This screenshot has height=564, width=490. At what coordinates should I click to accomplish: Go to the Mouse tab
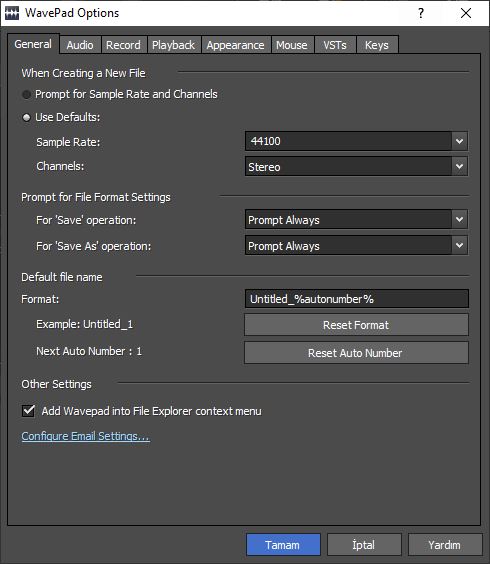click(292, 45)
